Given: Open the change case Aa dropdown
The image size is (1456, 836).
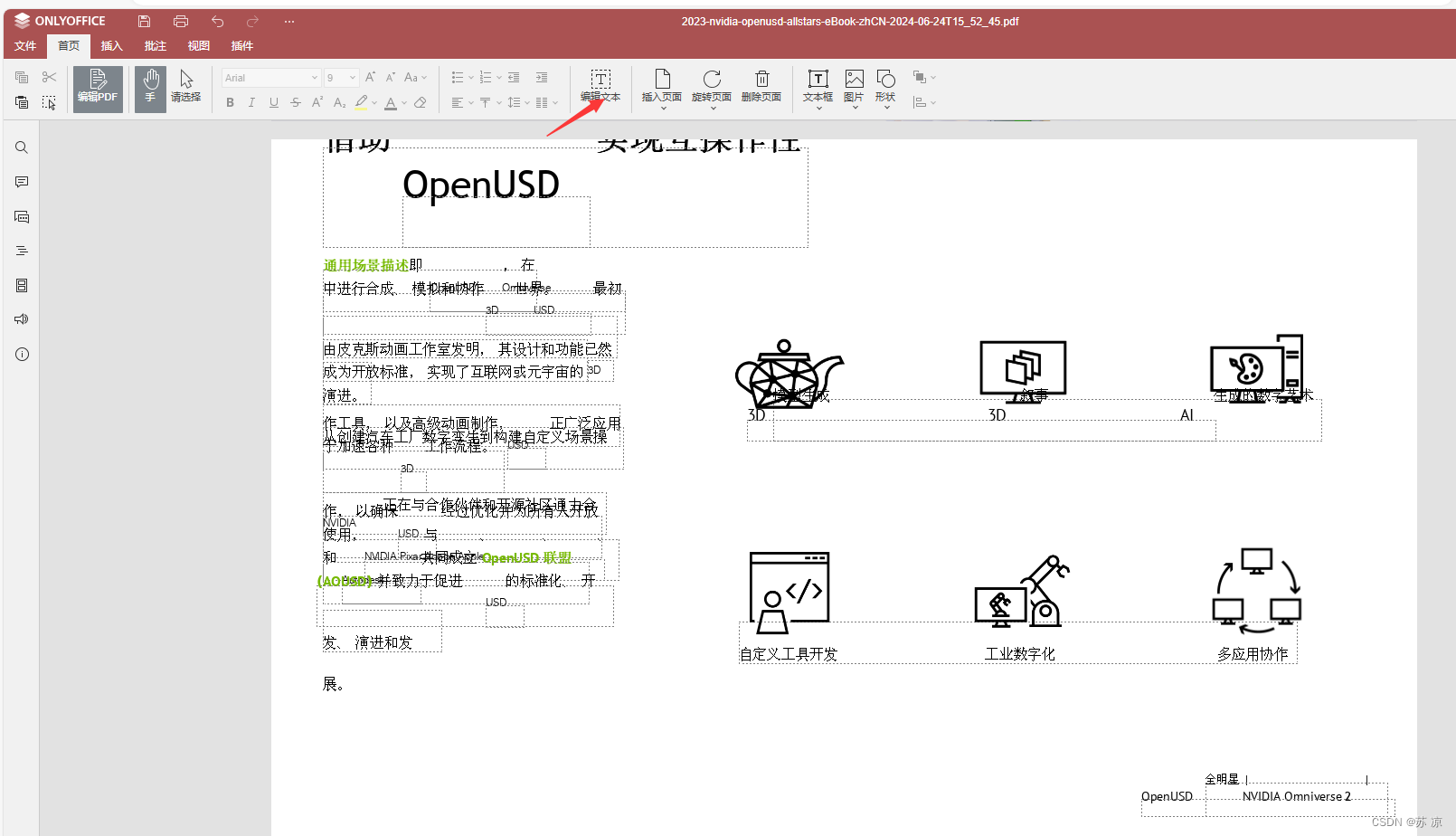Looking at the screenshot, I should tap(415, 78).
